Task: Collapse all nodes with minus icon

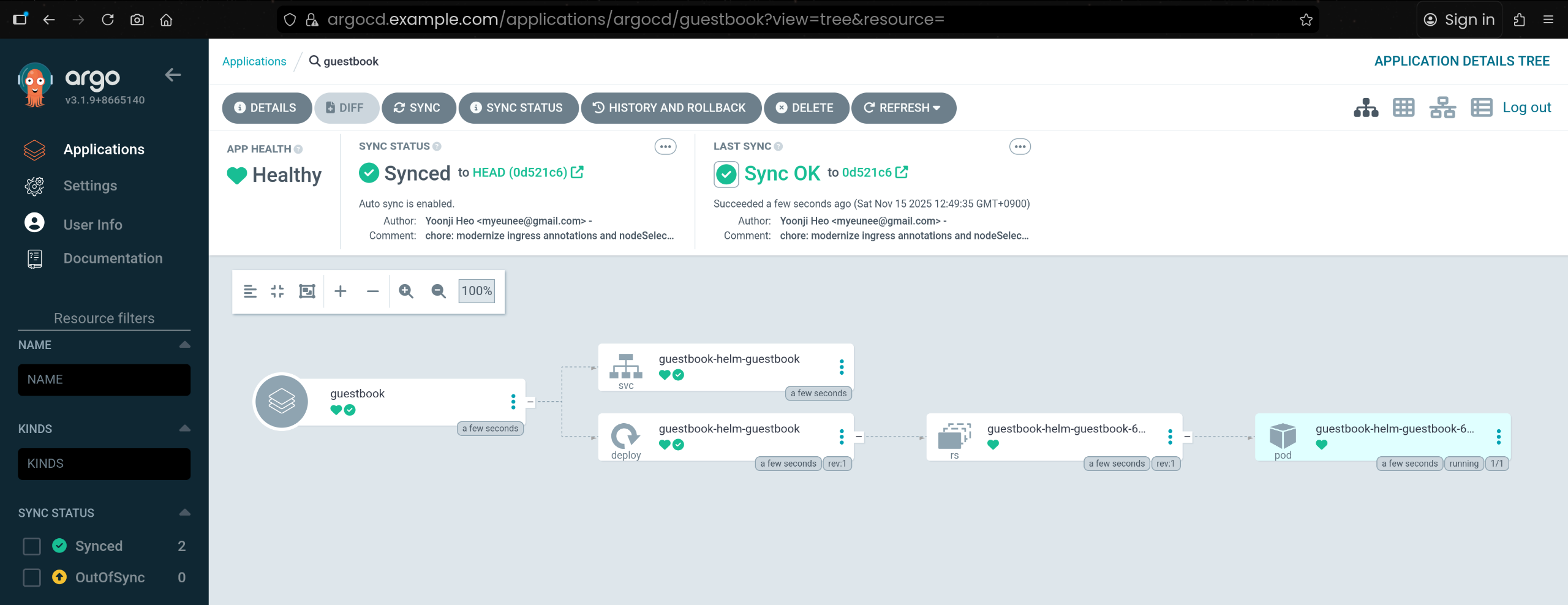Action: (x=372, y=291)
